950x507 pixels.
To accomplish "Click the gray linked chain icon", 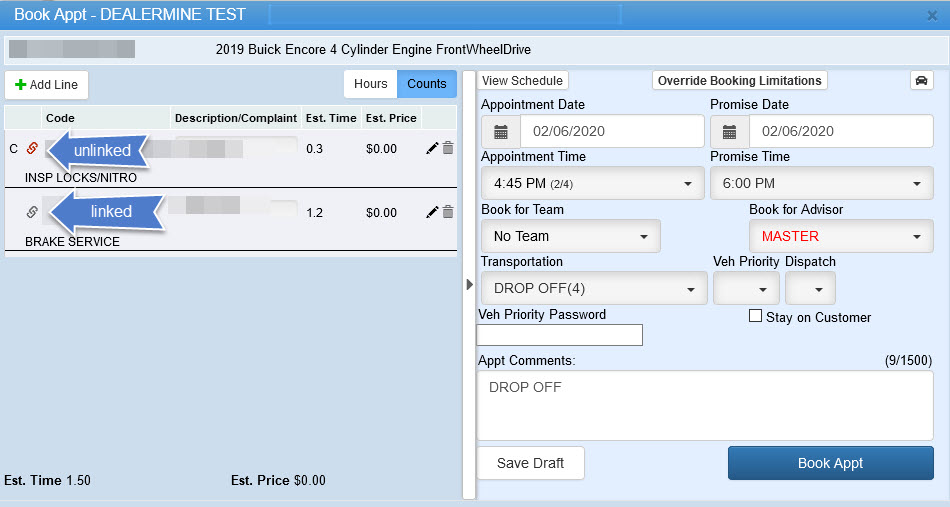I will (32, 212).
